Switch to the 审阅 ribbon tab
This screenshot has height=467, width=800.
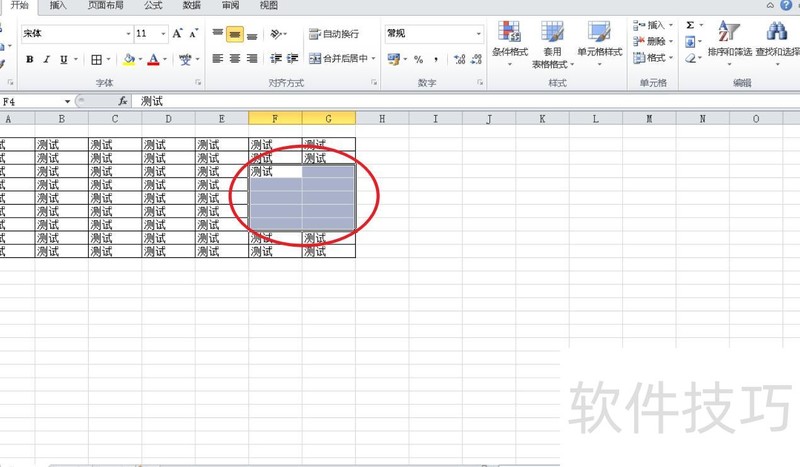point(231,5)
